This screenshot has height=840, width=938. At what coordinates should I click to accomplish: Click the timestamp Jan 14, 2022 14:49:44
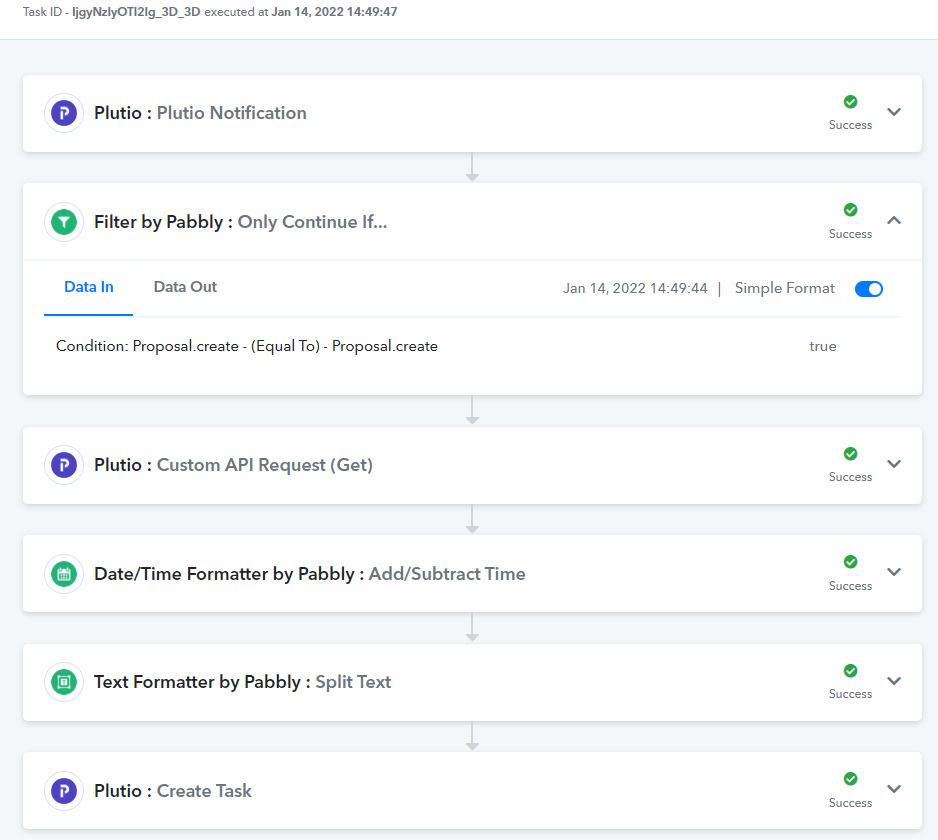click(x=635, y=288)
